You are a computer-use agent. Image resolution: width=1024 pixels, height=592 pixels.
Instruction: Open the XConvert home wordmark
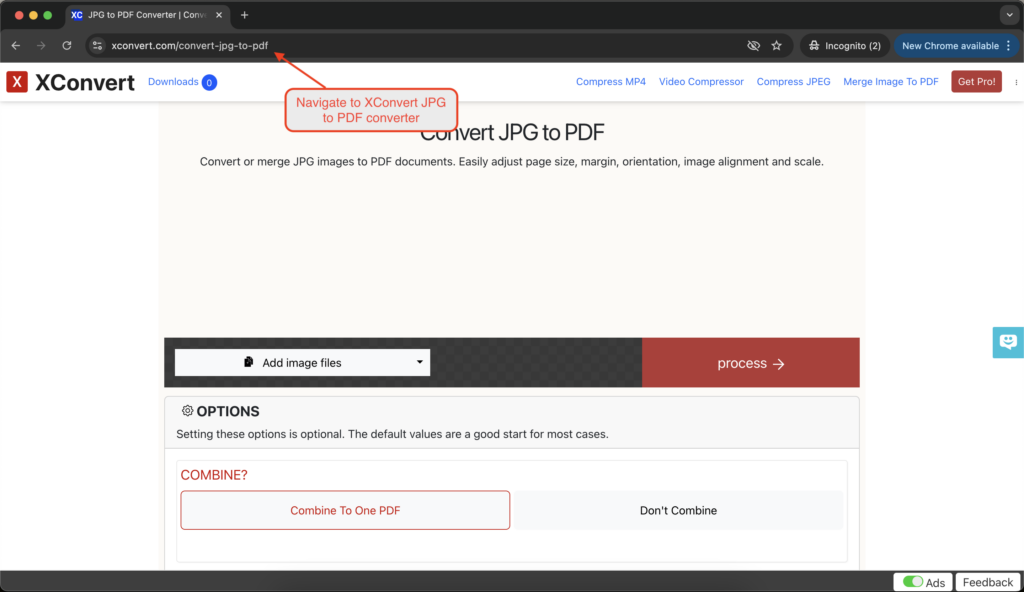[x=85, y=82]
